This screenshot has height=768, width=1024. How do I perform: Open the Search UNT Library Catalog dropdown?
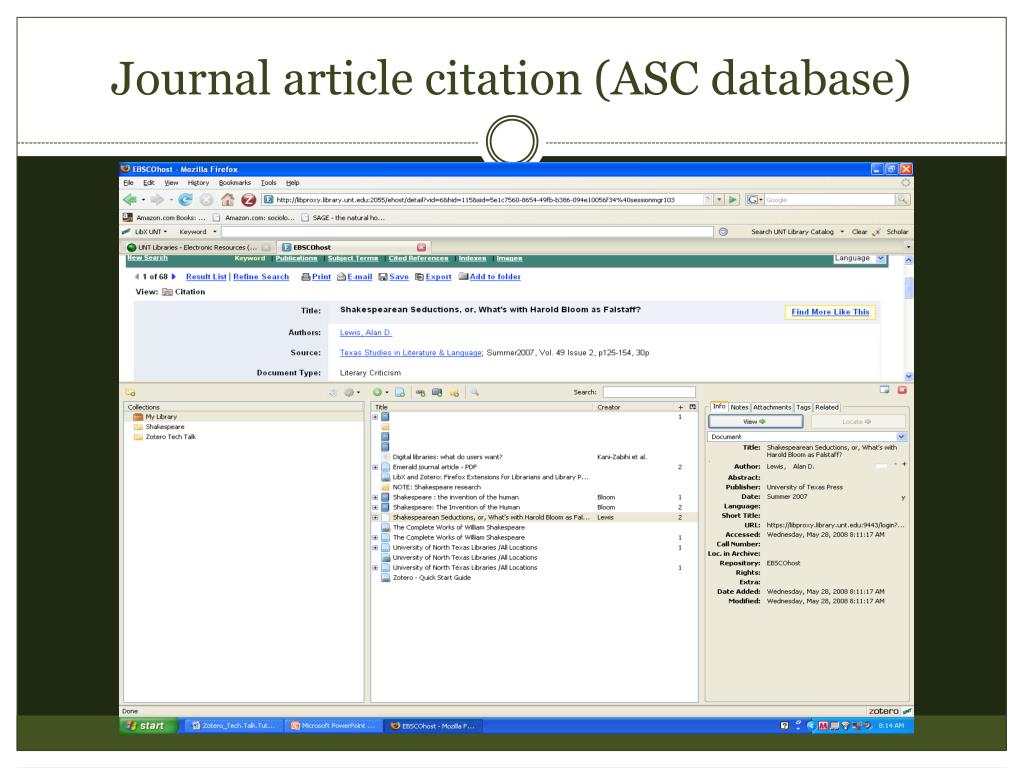coord(842,231)
